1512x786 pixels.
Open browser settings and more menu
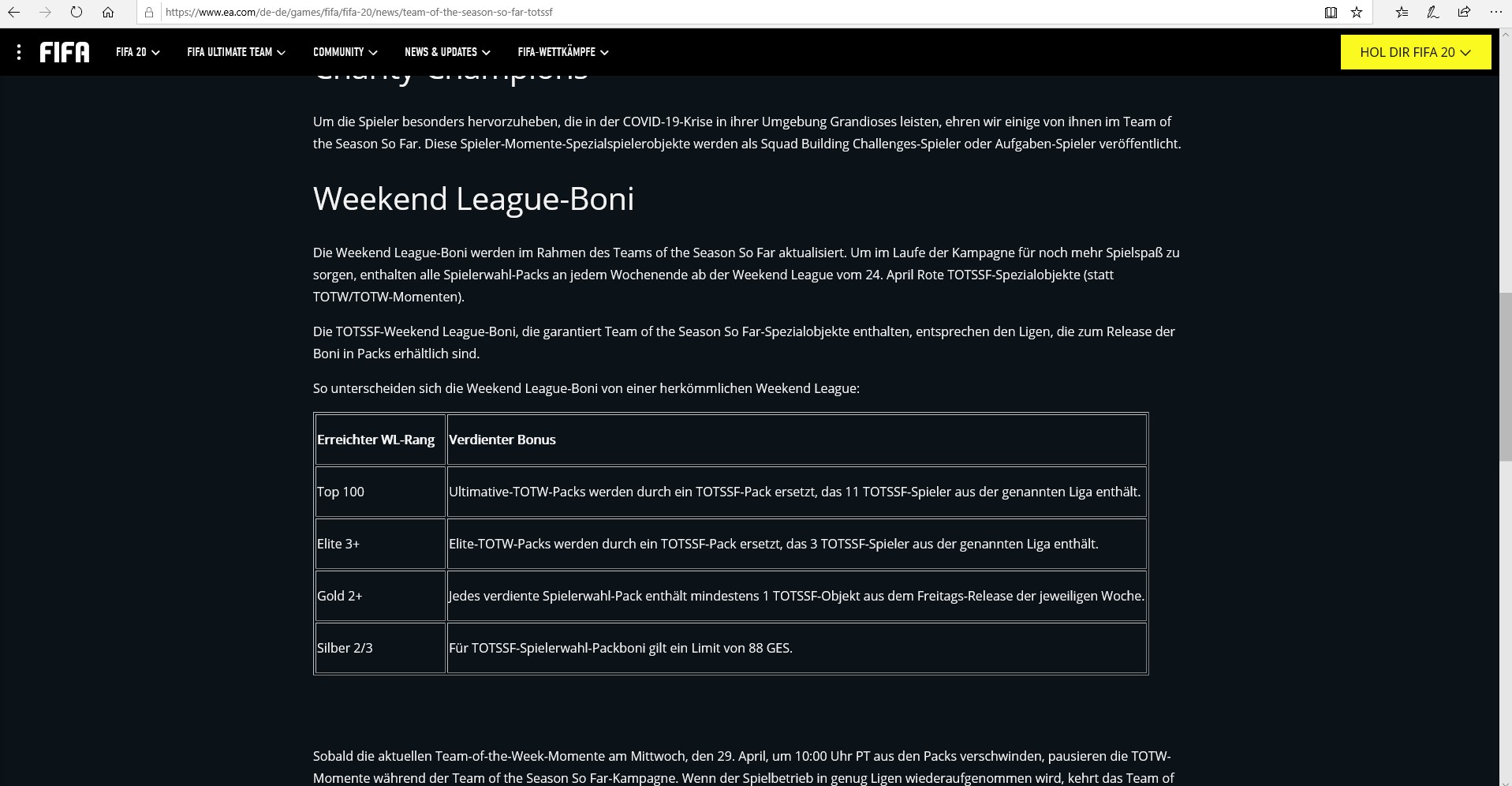[1495, 13]
